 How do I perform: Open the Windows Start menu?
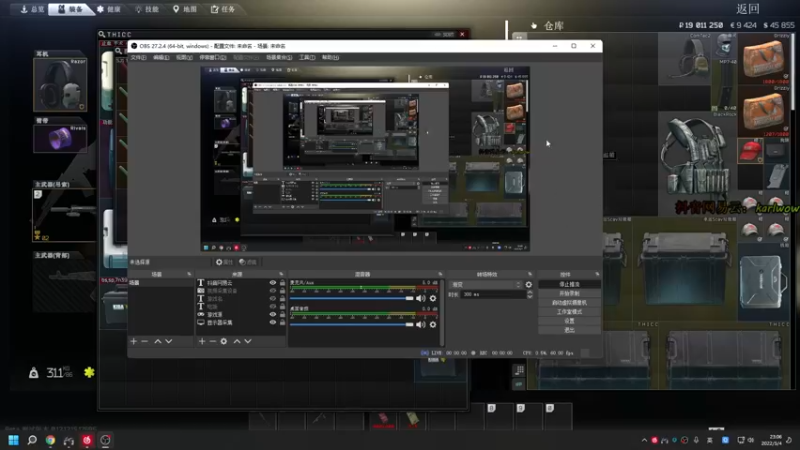tap(13, 440)
